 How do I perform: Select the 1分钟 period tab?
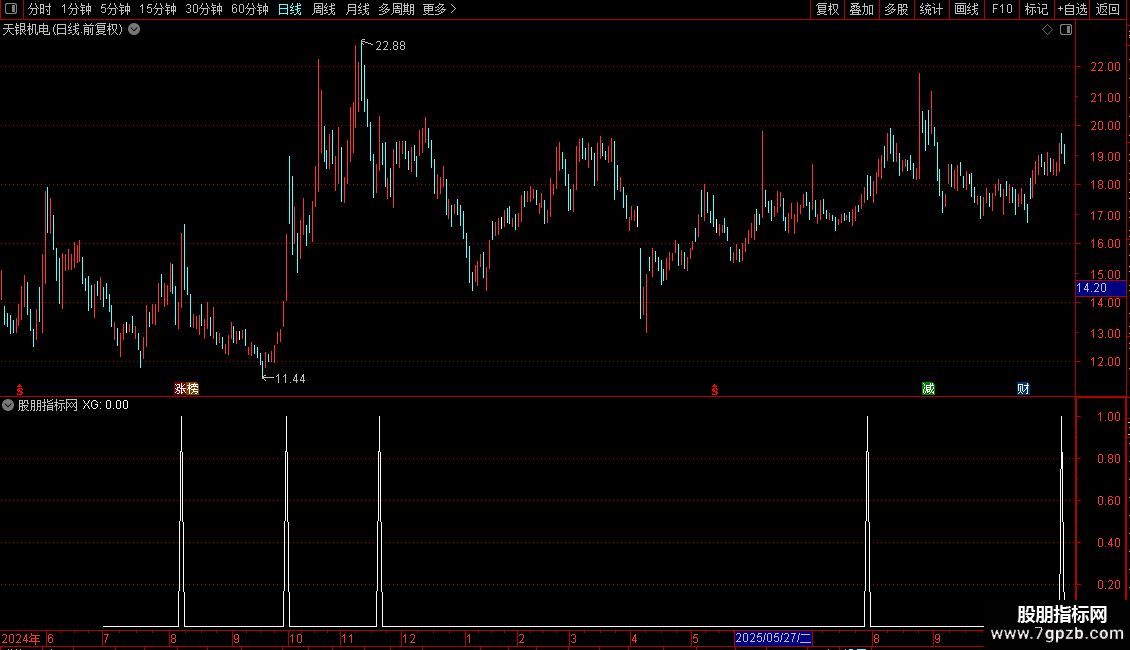76,9
